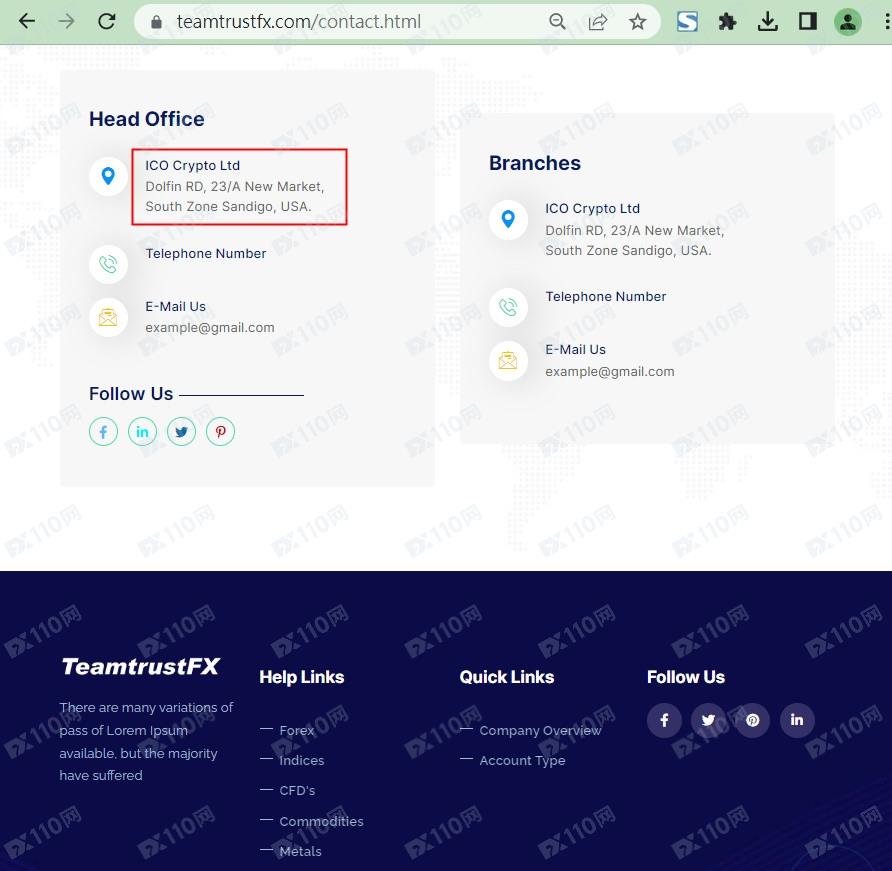Select the Account Type link
This screenshot has width=892, height=871.
tap(522, 761)
